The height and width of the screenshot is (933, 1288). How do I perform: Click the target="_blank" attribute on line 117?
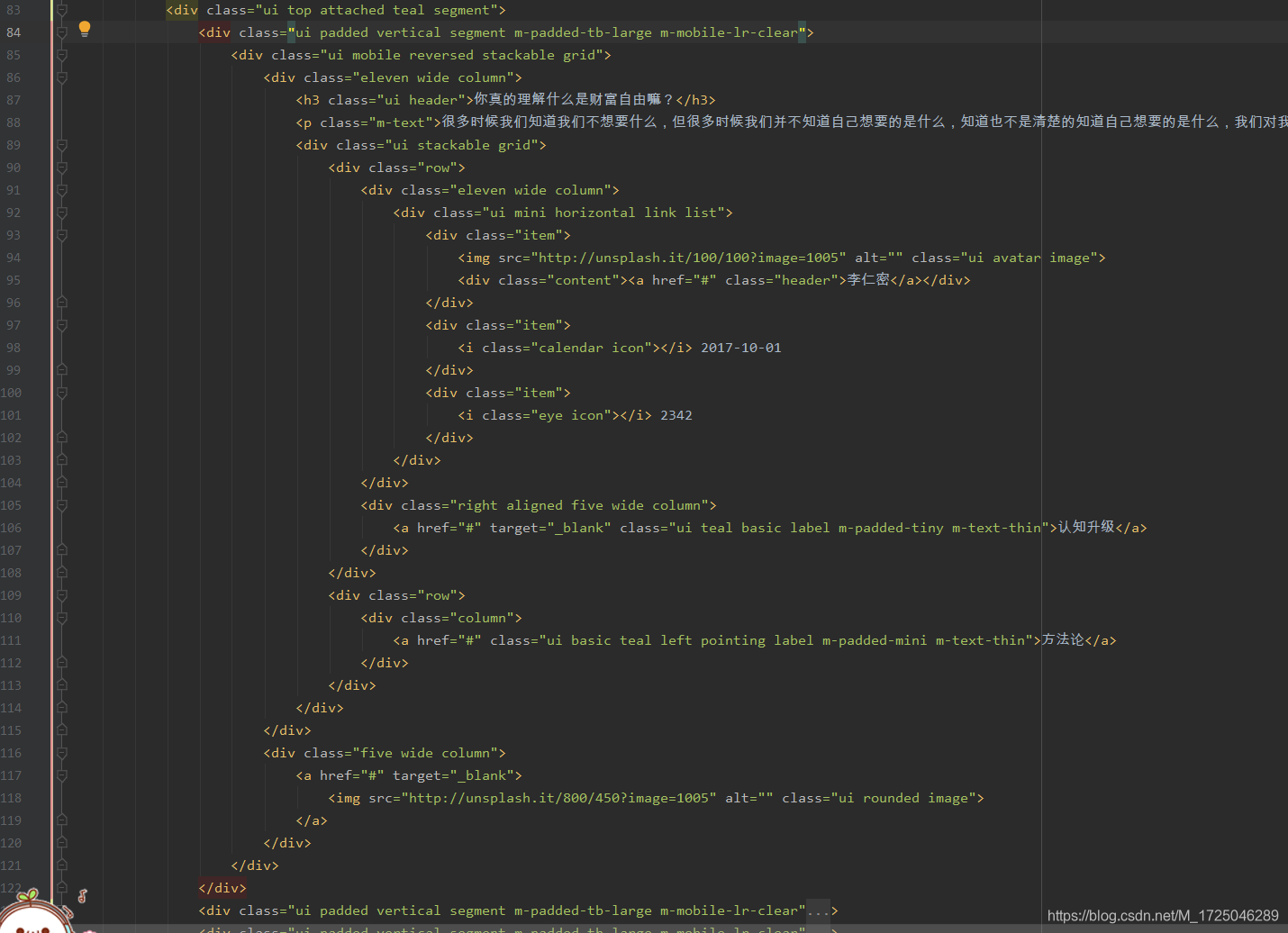click(x=453, y=775)
